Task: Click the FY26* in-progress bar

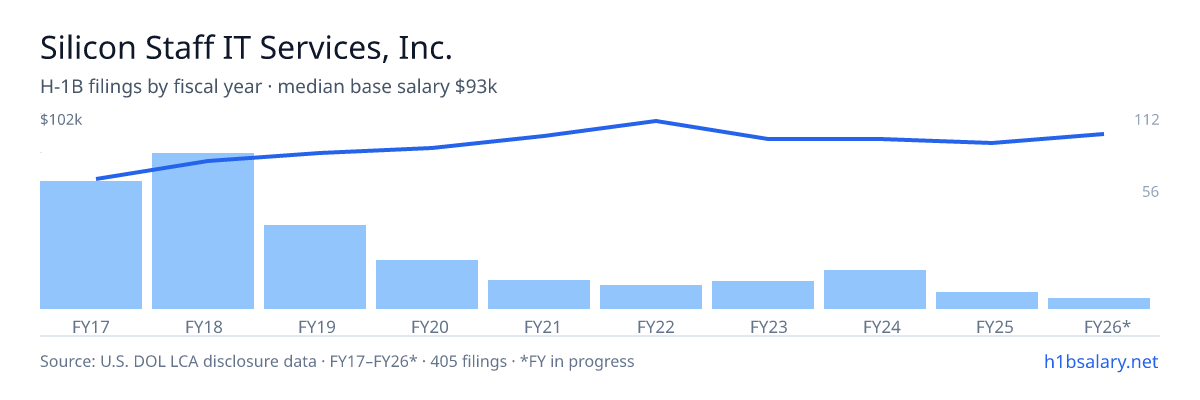Action: (1099, 303)
